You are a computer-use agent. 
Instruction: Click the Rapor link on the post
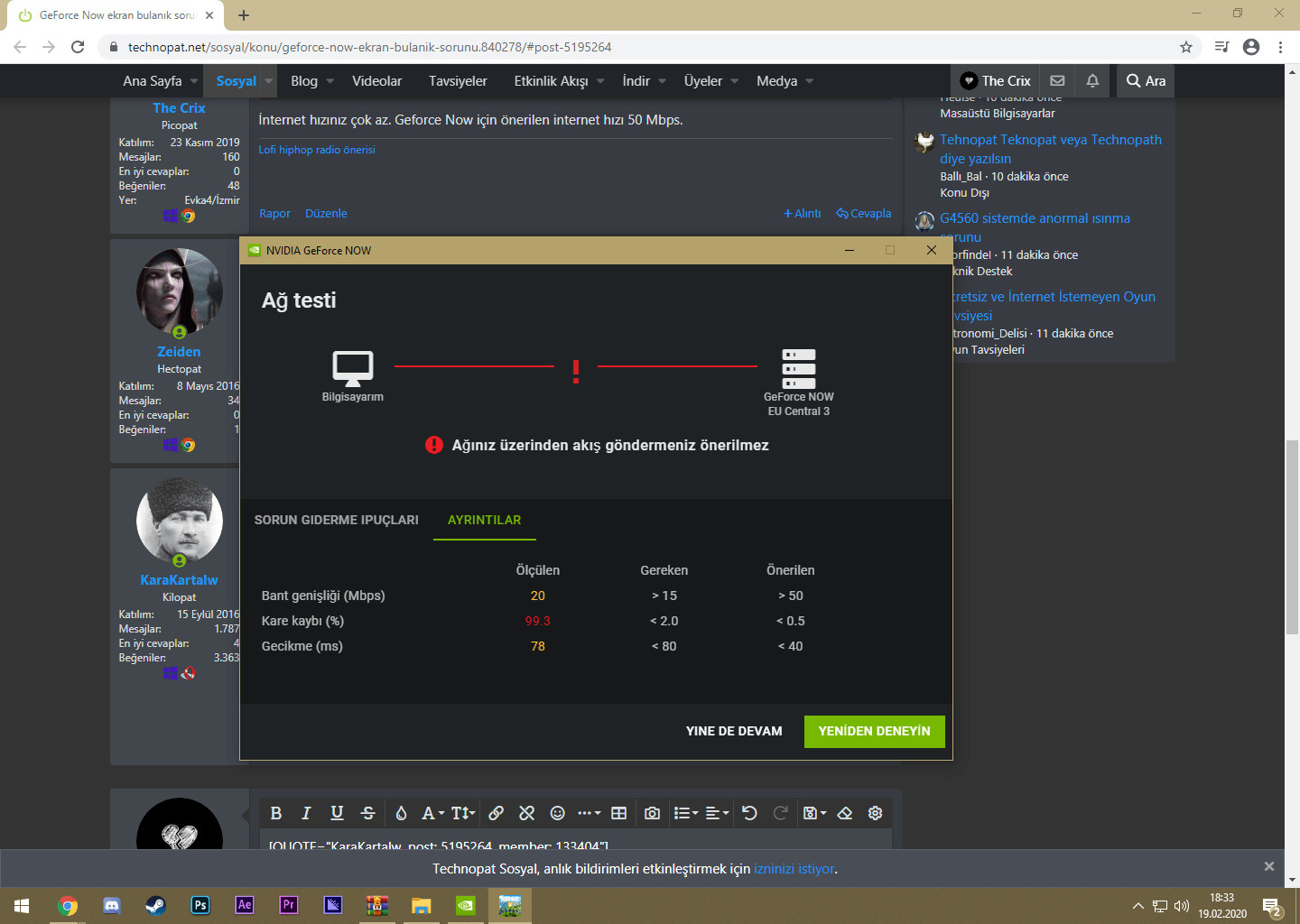(274, 214)
